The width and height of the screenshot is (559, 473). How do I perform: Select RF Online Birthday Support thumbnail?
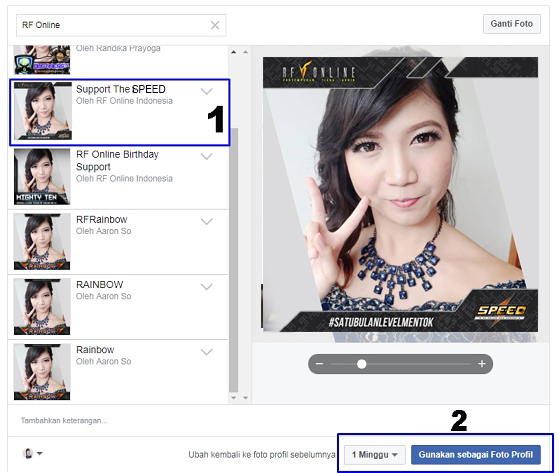tap(42, 176)
